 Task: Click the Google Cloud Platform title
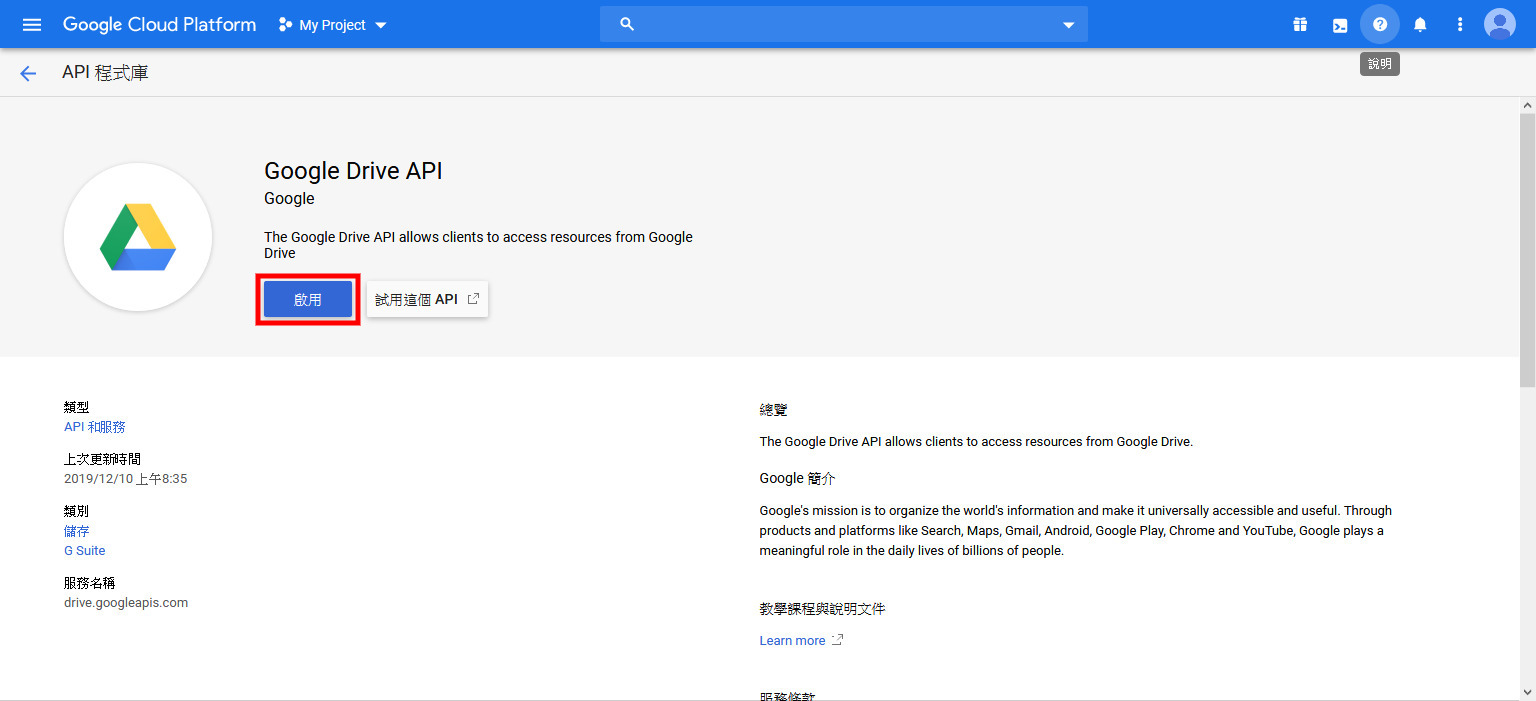[x=159, y=24]
